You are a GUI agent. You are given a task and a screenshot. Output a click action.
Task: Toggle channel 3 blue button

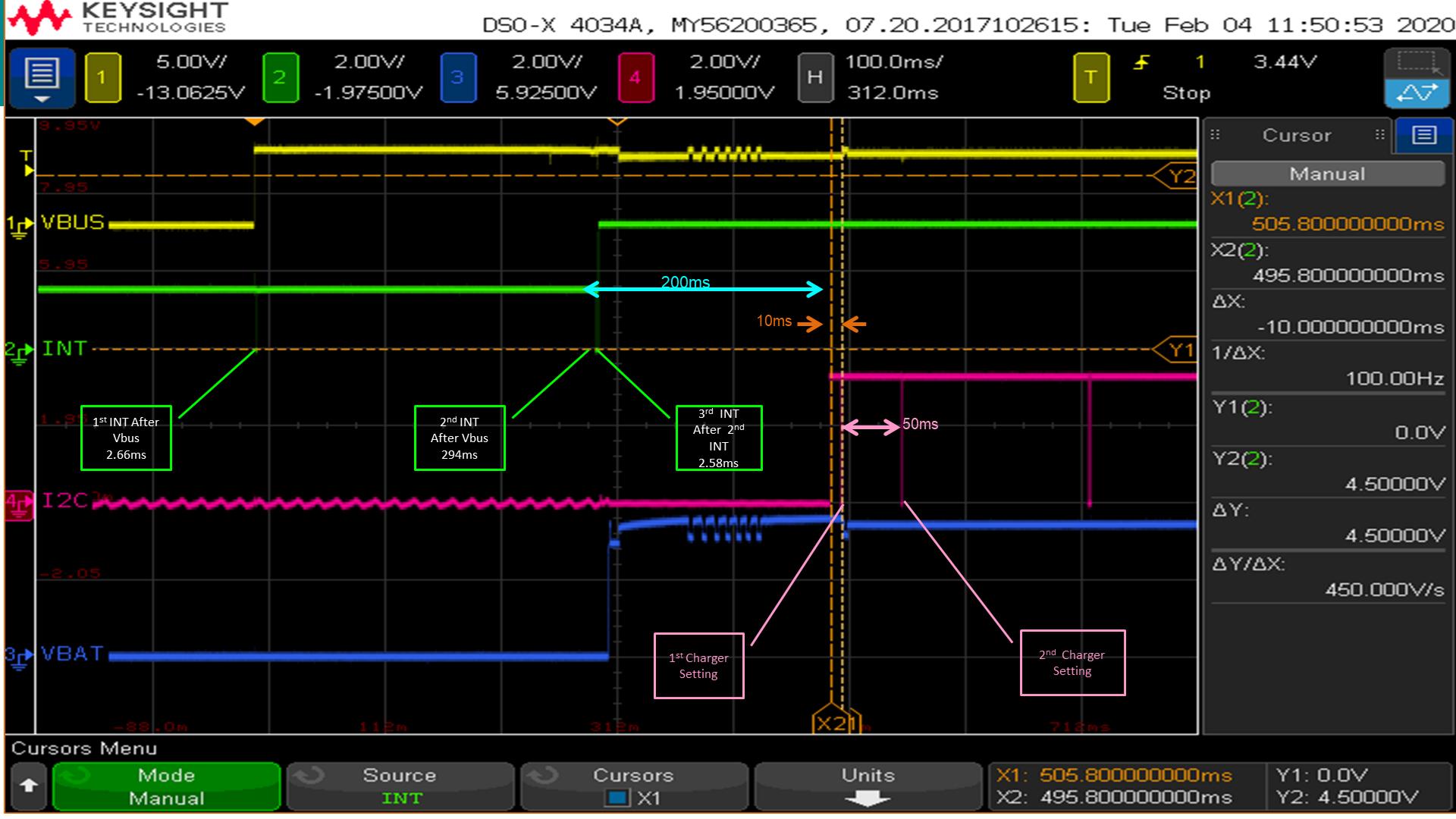point(458,77)
